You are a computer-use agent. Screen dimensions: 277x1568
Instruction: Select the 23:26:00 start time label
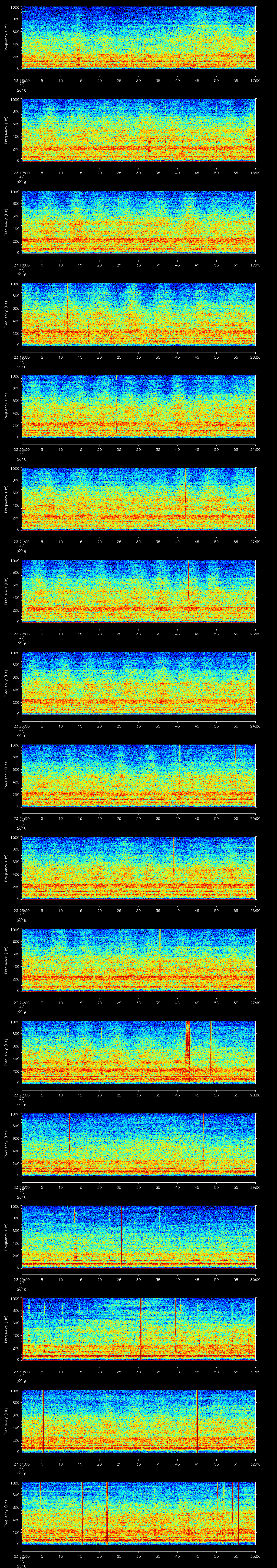[x=22, y=1003]
